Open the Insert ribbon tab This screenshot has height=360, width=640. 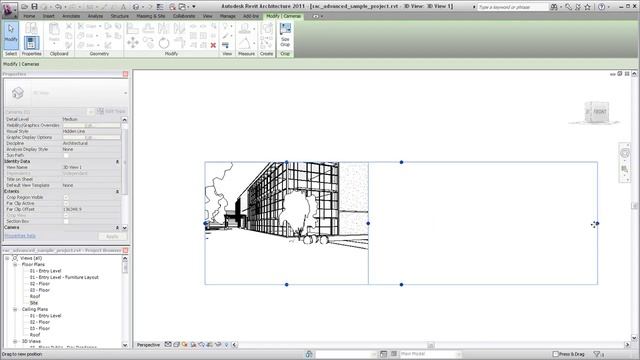pos(49,16)
